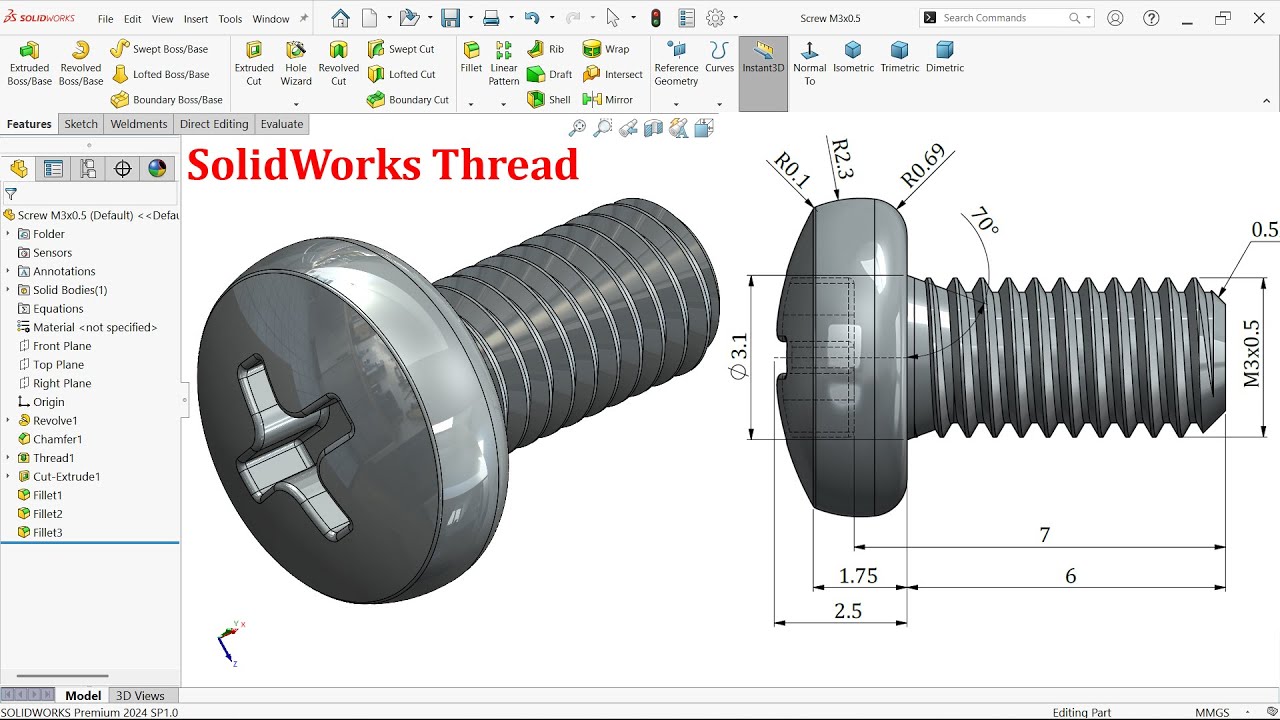Screen dimensions: 1280x720
Task: Click the Save icon
Action: (x=450, y=18)
